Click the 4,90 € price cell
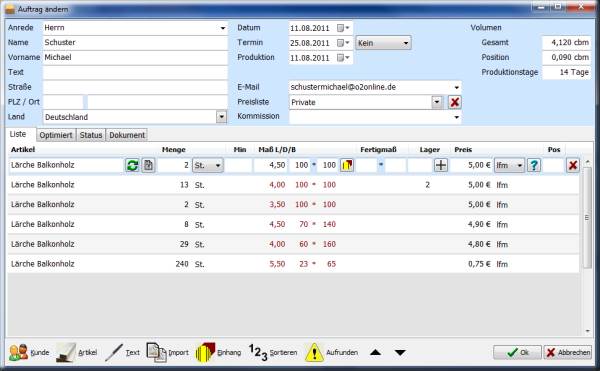This screenshot has width=600, height=371. coord(479,225)
